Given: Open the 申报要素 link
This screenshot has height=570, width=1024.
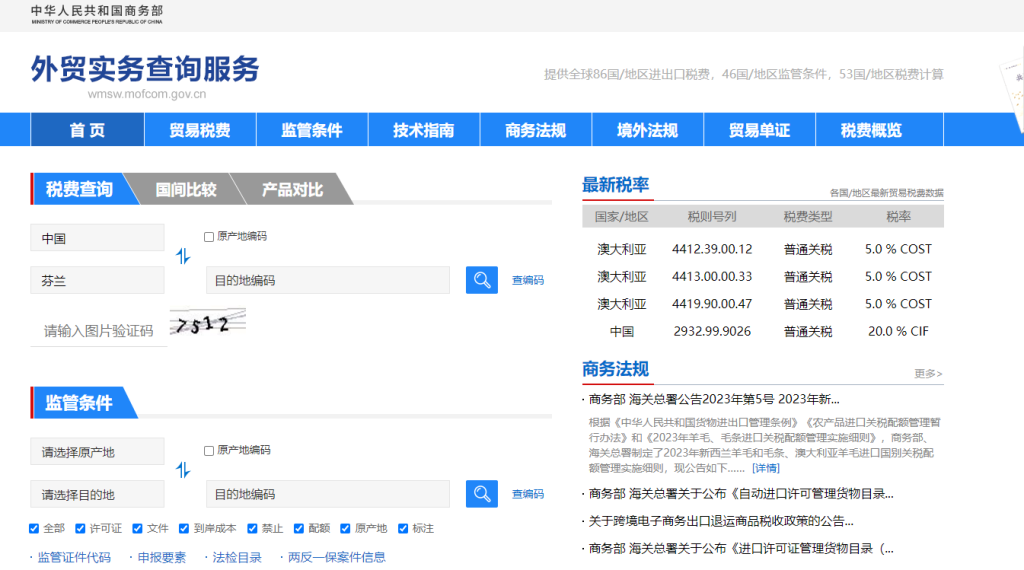Looking at the screenshot, I should click(x=161, y=557).
